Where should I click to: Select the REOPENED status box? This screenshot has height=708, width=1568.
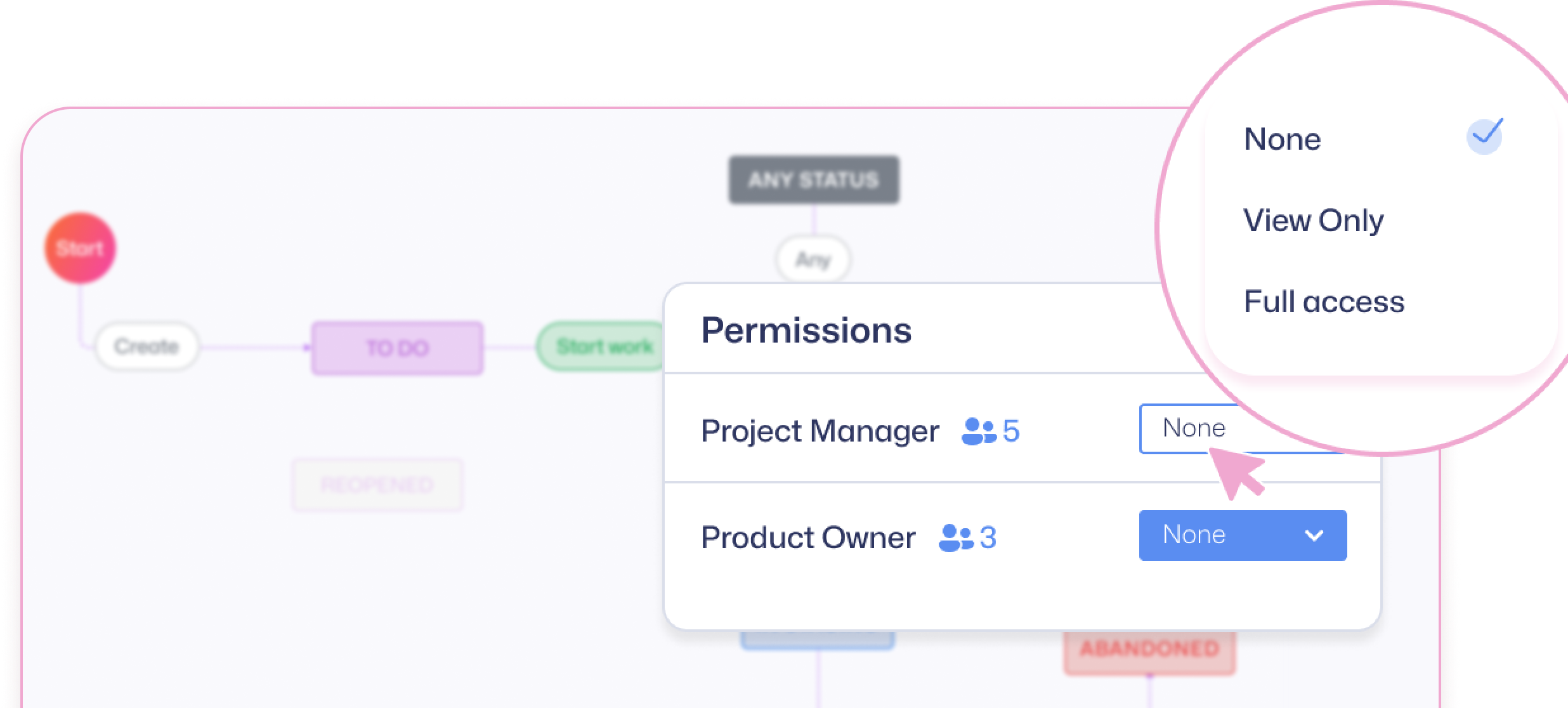point(377,485)
